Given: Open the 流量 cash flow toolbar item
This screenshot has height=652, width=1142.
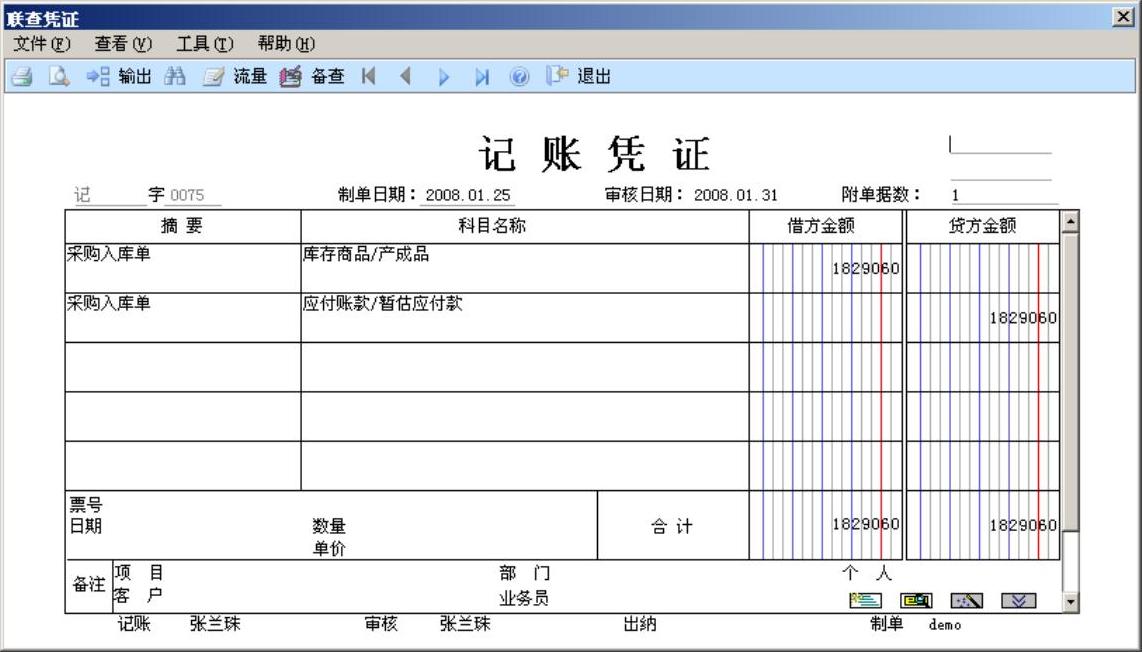Looking at the screenshot, I should point(235,76).
